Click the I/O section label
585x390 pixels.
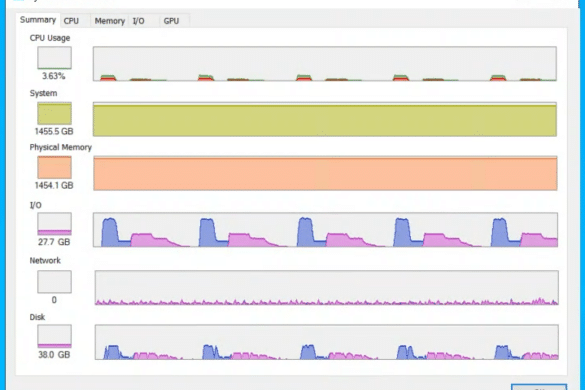click(x=35, y=205)
